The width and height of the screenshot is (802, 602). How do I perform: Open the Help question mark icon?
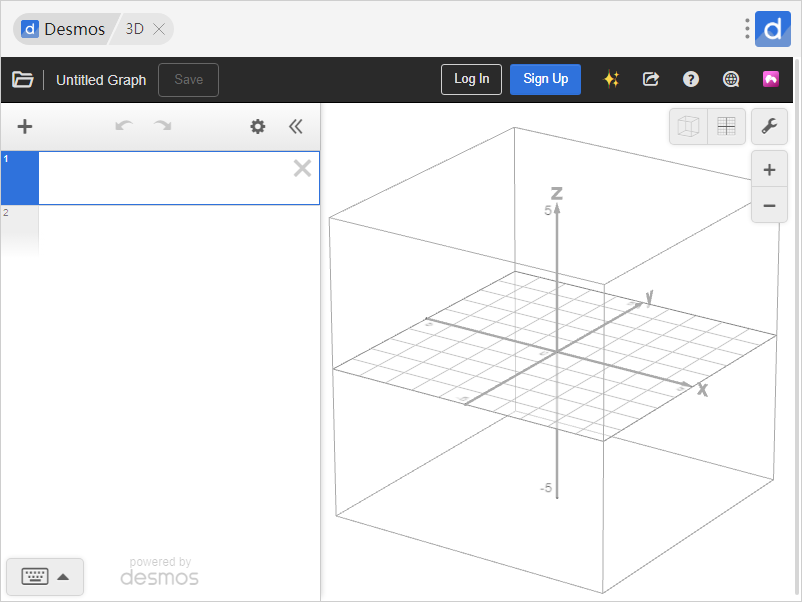point(690,80)
